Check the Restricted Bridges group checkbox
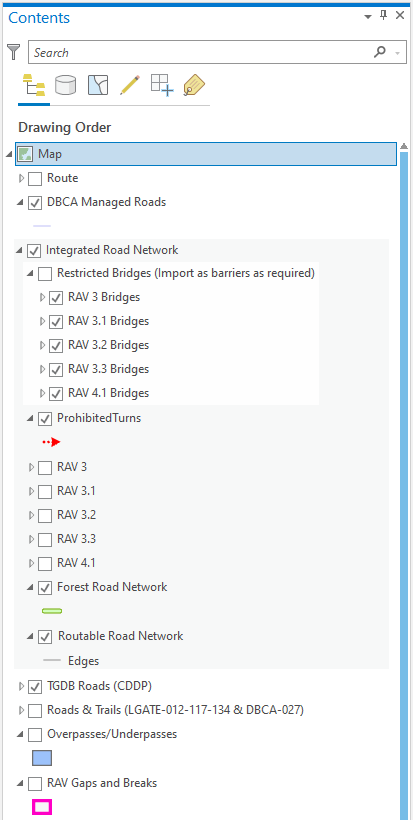 pos(45,274)
